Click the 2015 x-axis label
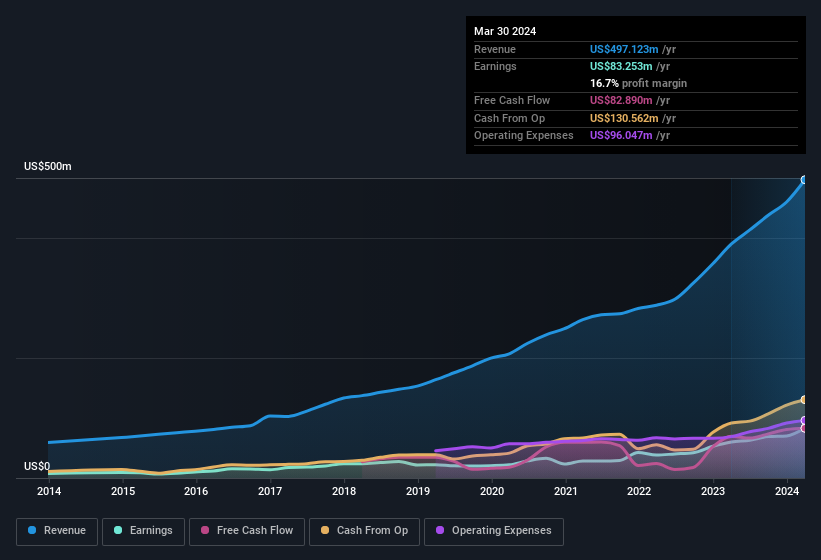 (x=123, y=491)
